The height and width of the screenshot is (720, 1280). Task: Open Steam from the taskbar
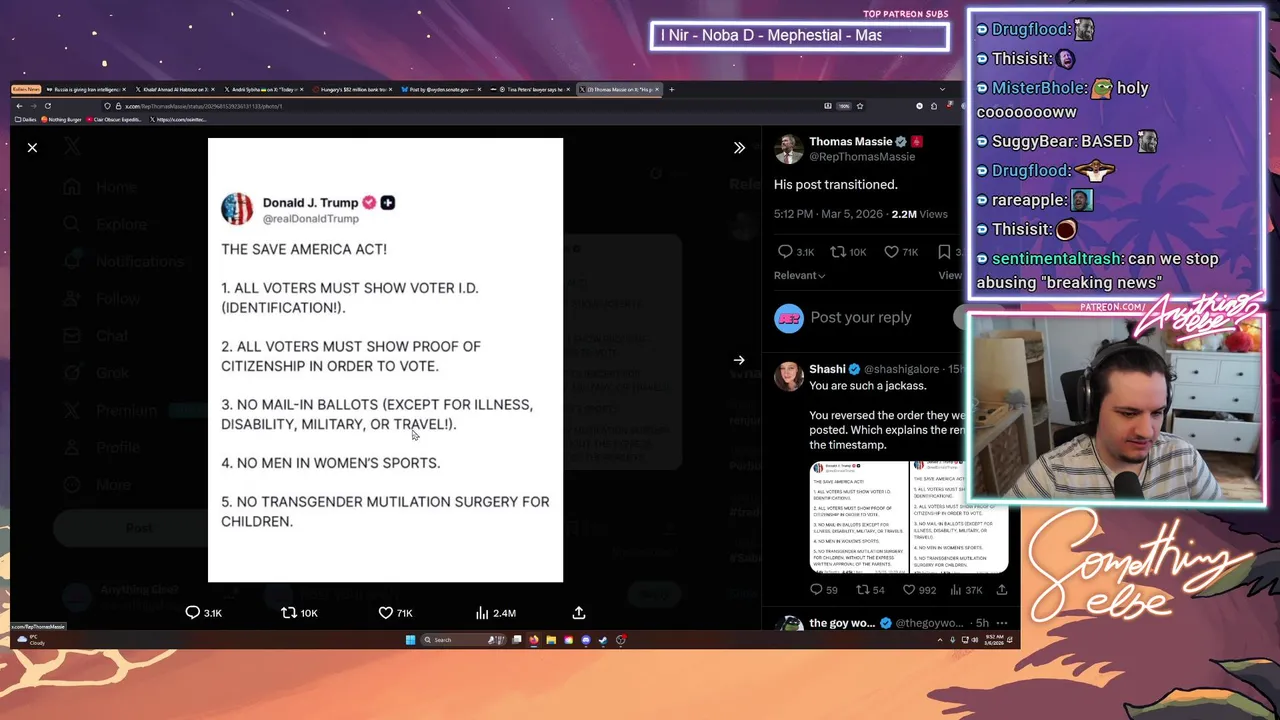pyautogui.click(x=603, y=640)
